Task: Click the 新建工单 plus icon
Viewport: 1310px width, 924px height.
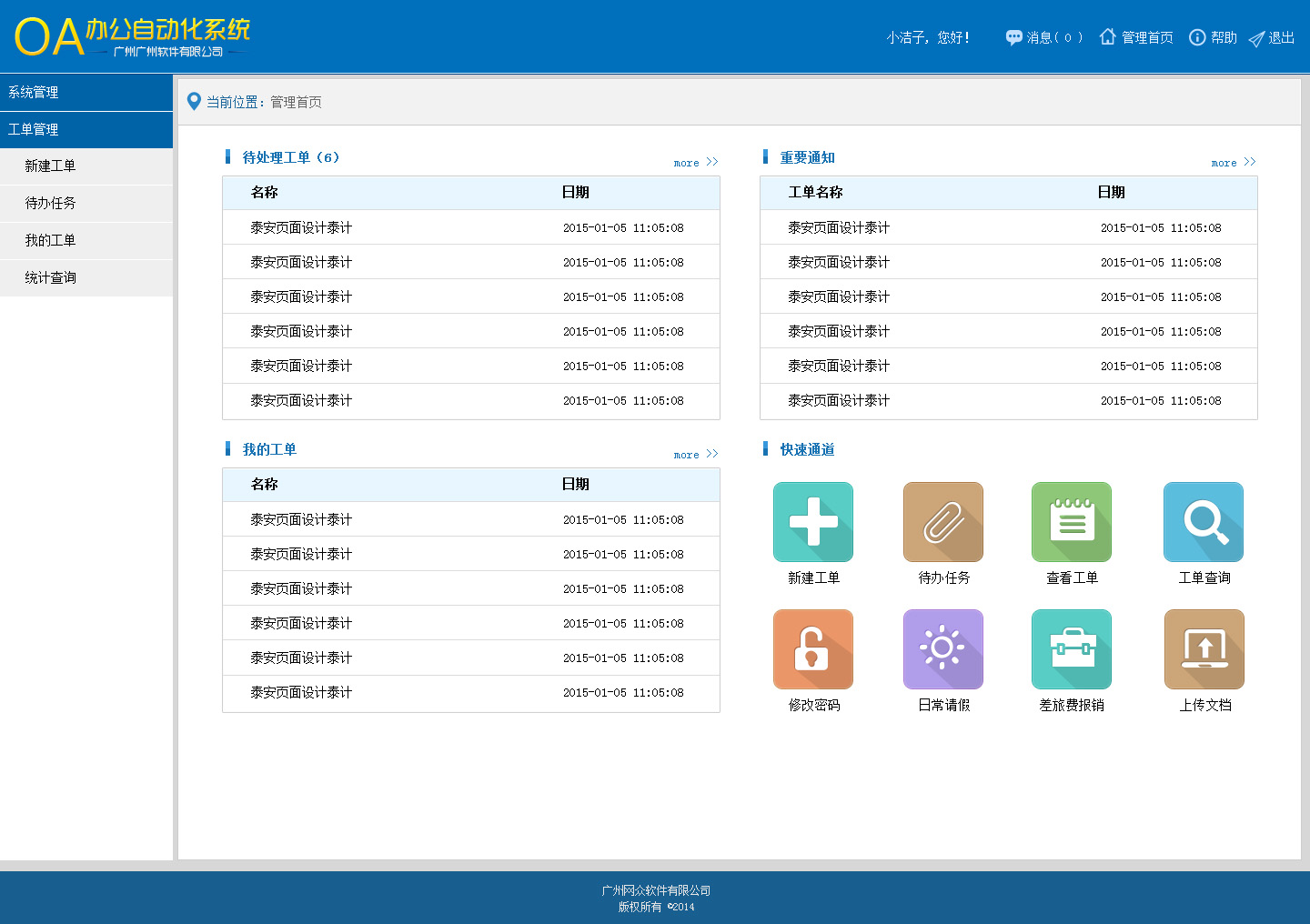Action: (812, 522)
